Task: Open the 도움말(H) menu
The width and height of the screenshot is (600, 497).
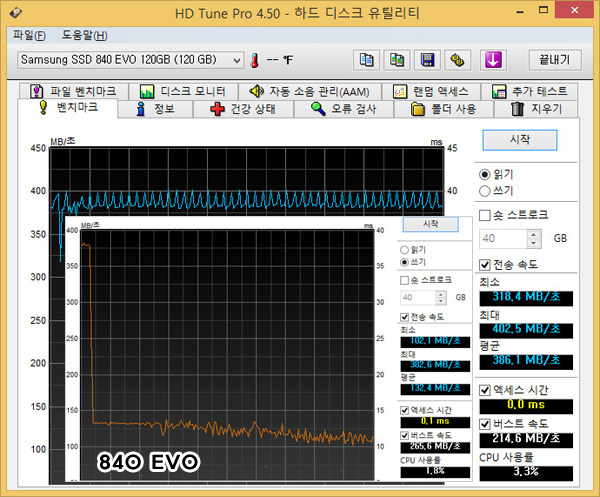Action: 85,36
